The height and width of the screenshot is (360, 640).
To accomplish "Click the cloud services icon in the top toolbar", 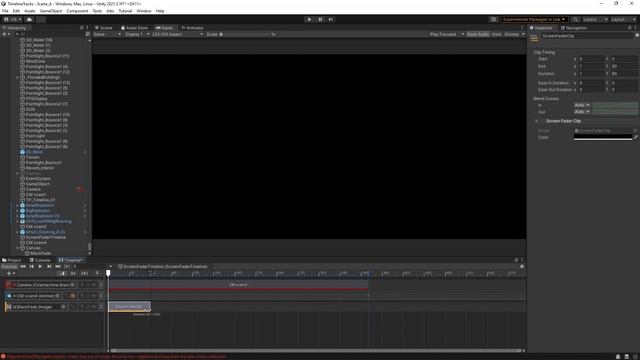I will coord(29,19).
